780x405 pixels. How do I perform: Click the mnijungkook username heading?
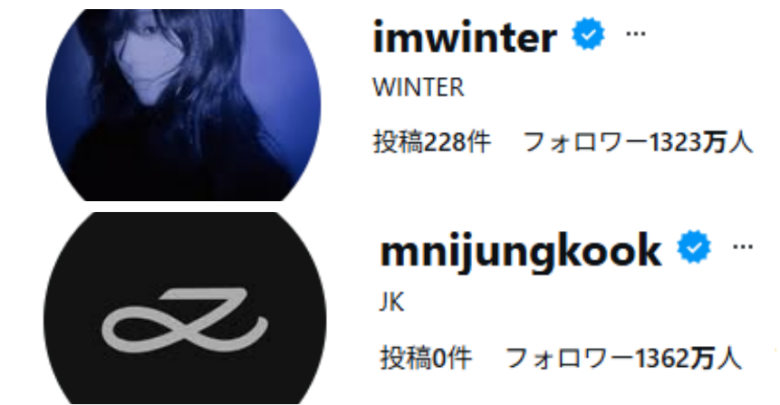click(x=521, y=252)
